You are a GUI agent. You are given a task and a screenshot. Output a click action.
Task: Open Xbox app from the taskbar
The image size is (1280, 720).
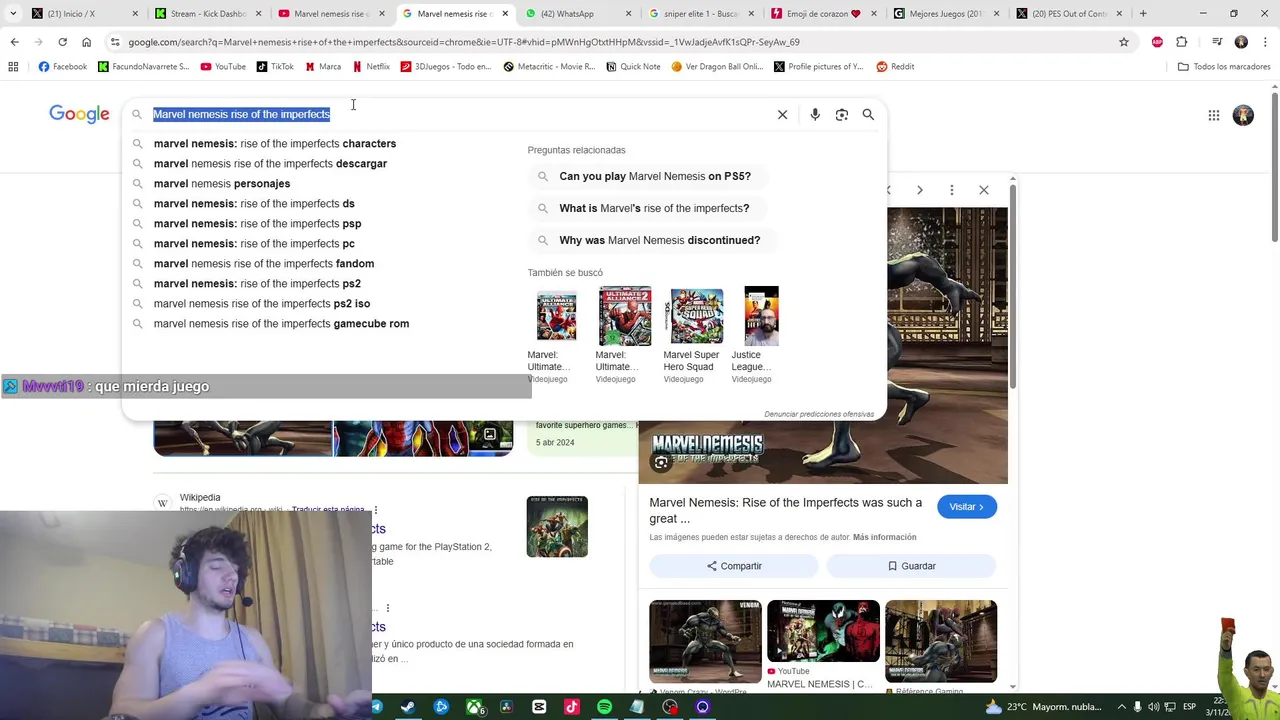point(474,707)
